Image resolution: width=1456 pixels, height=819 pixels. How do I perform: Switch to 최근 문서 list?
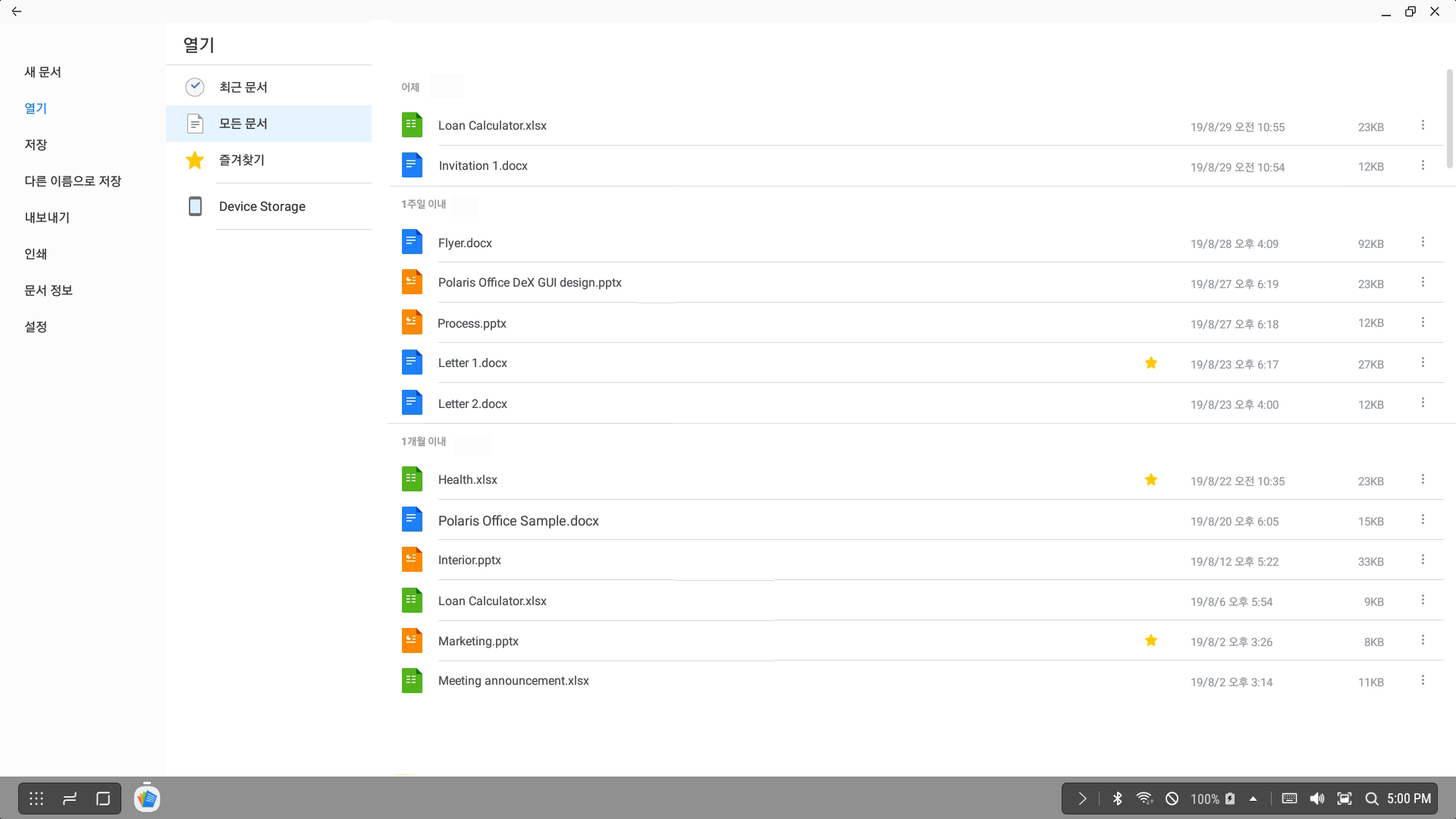click(268, 87)
